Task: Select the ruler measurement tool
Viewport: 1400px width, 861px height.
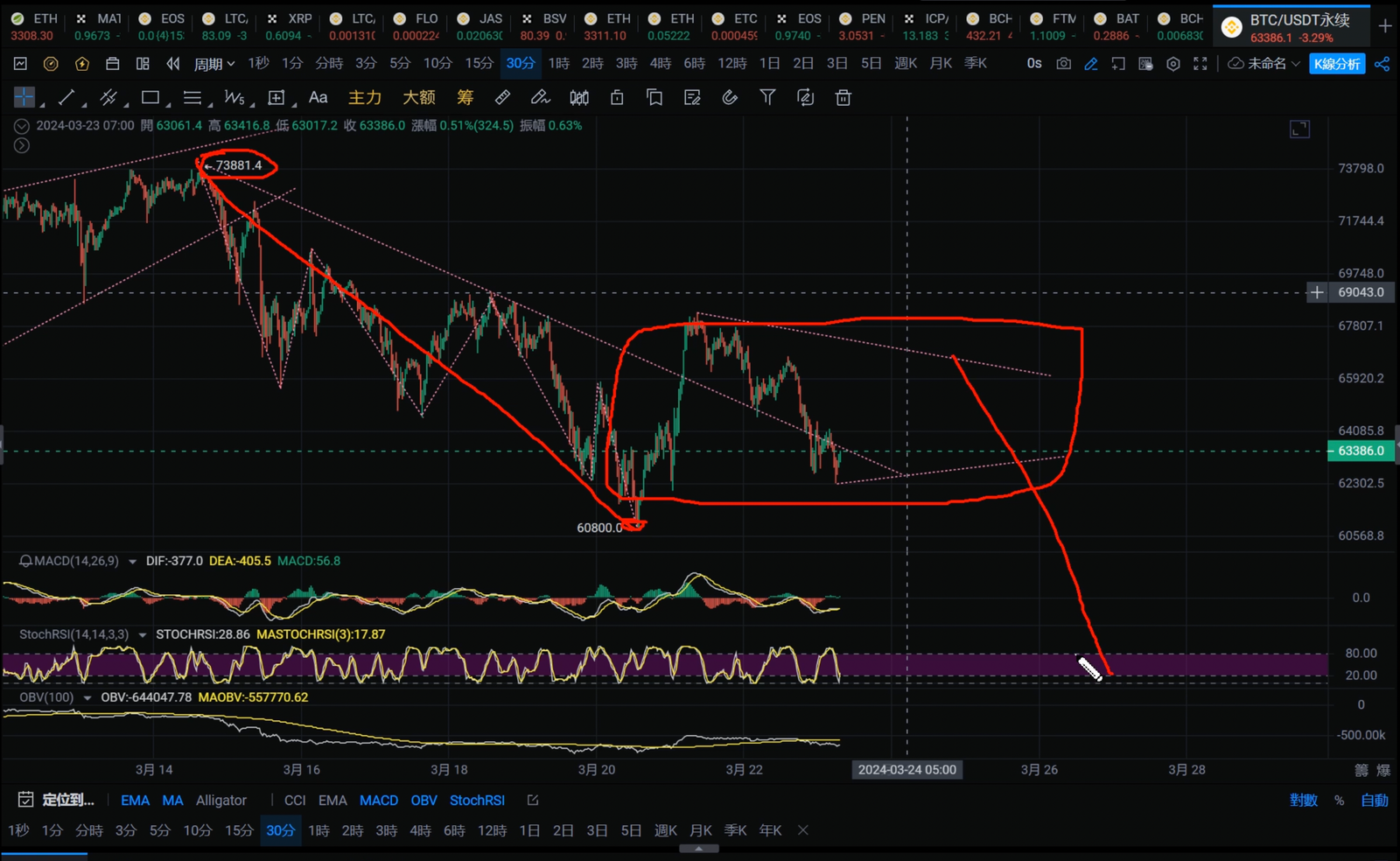Action: tap(502, 97)
